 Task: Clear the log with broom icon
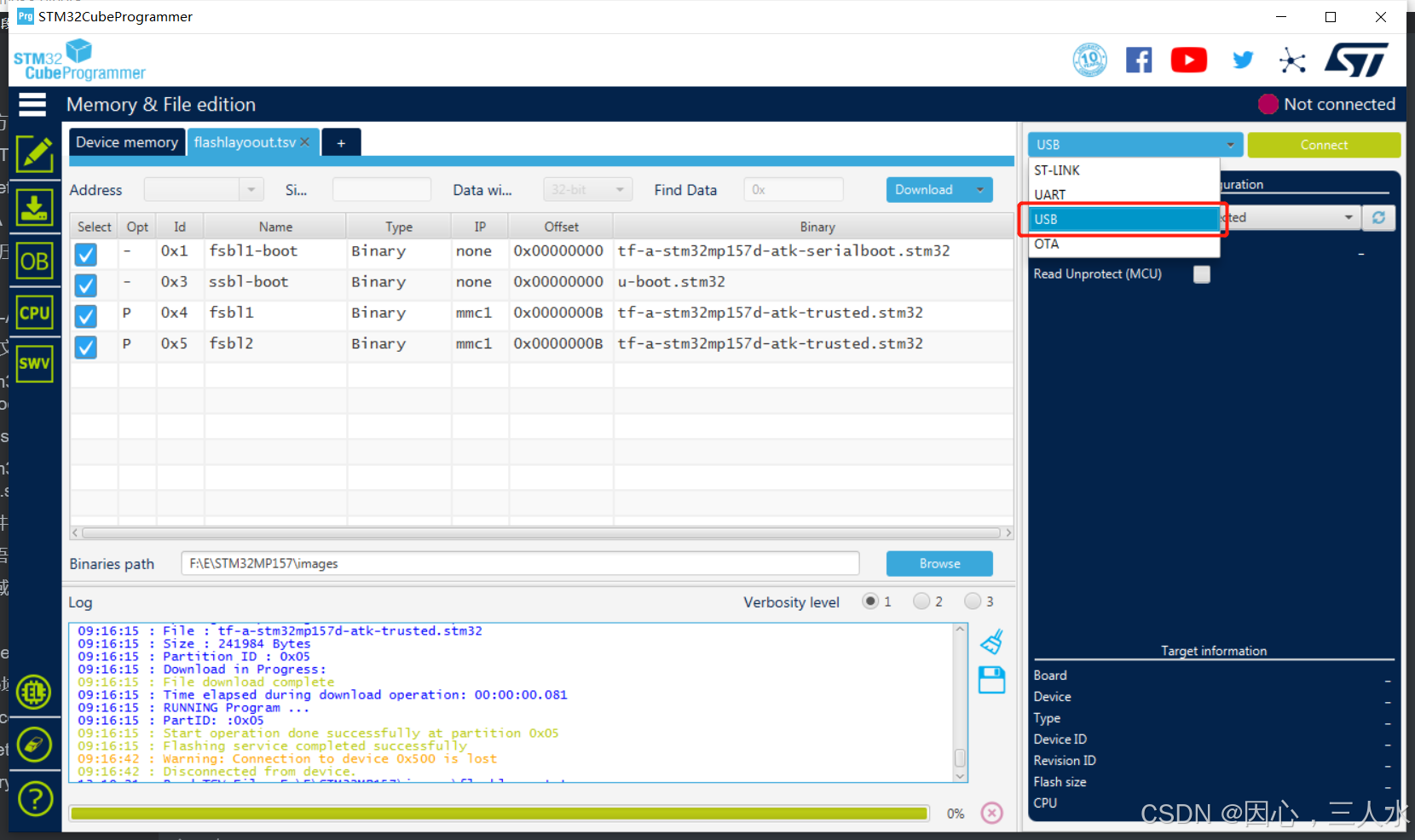[991, 642]
